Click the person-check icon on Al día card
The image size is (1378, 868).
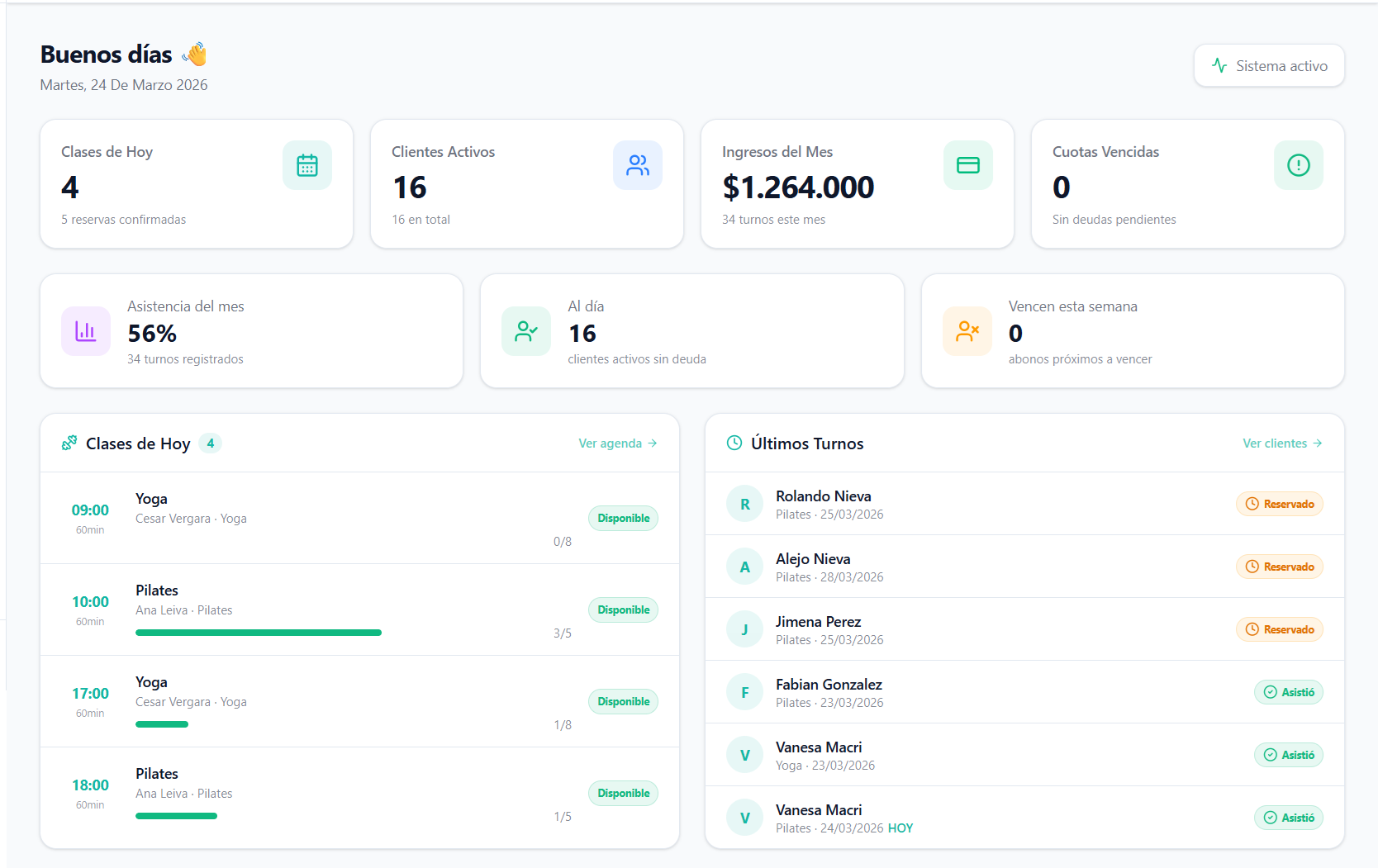point(526,331)
